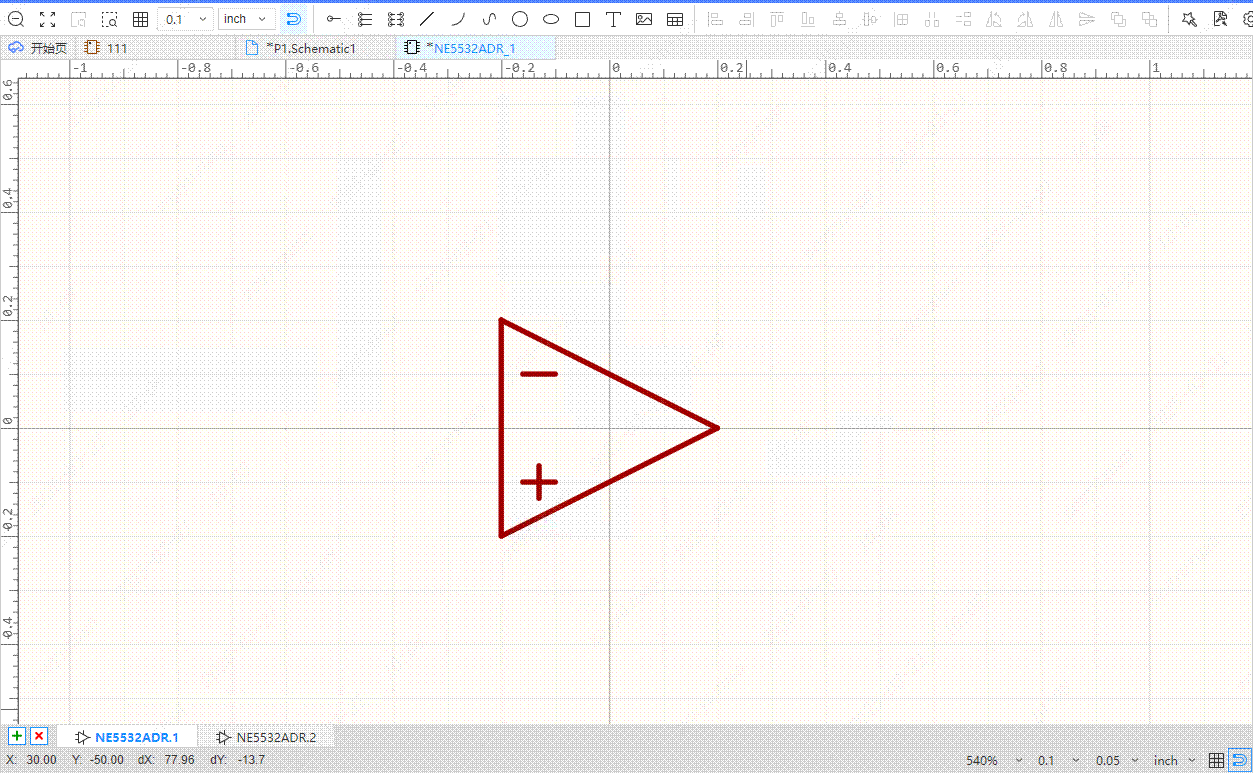Screen dimensions: 1253x774
Task: Select the circle drawing tool
Action: click(x=520, y=19)
